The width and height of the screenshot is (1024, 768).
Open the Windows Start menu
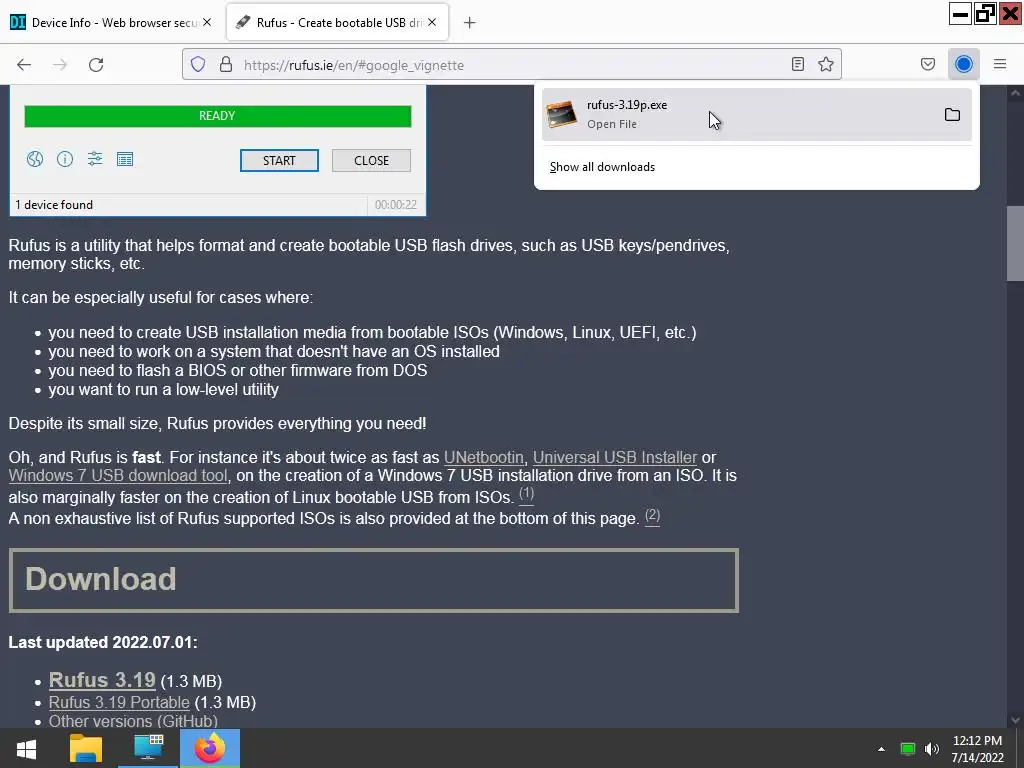click(x=27, y=748)
